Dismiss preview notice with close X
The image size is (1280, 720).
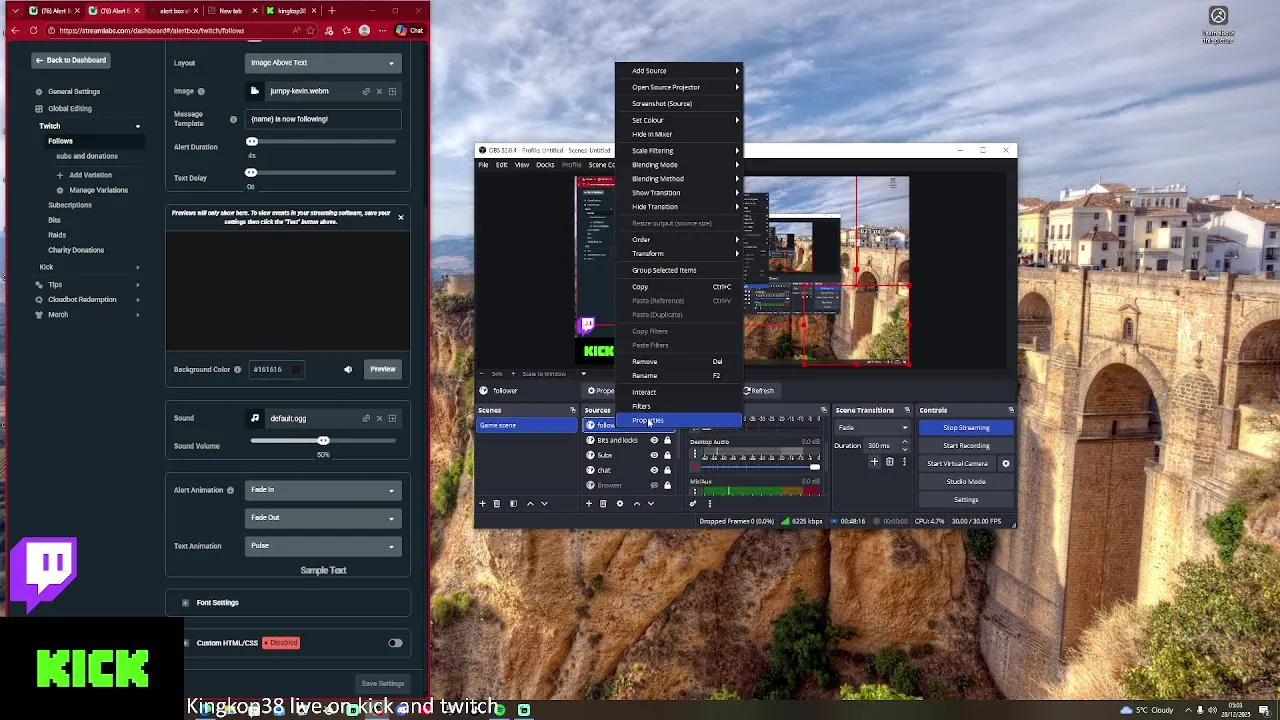click(x=401, y=217)
